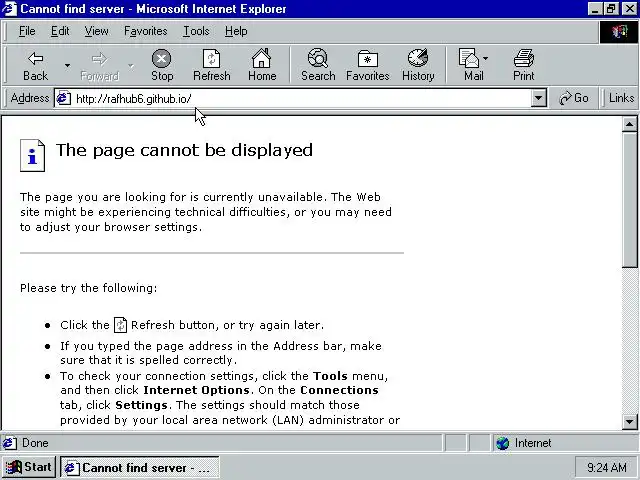Image resolution: width=640 pixels, height=480 pixels.
Task: Go to the Home page
Action: point(262,65)
